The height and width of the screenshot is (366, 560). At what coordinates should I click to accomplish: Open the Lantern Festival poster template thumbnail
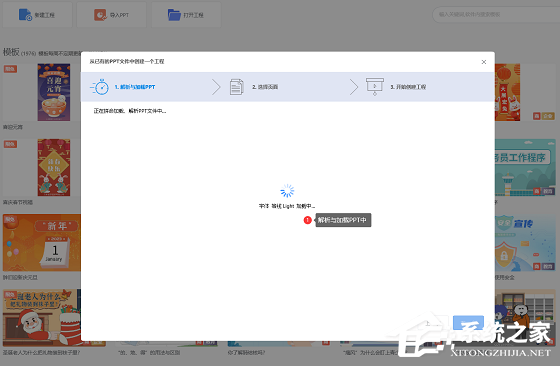[54, 92]
